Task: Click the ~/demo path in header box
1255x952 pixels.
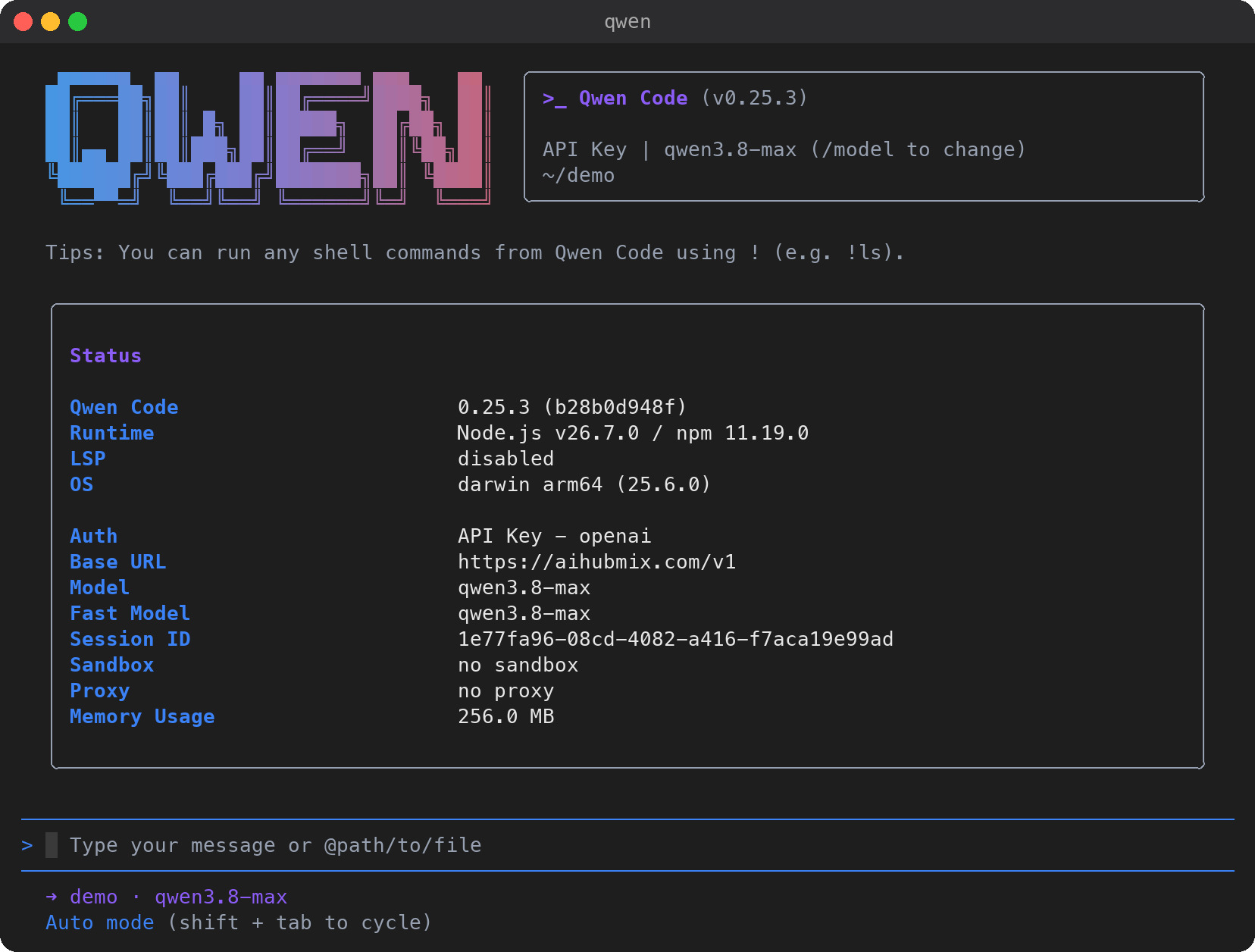Action: point(578,175)
